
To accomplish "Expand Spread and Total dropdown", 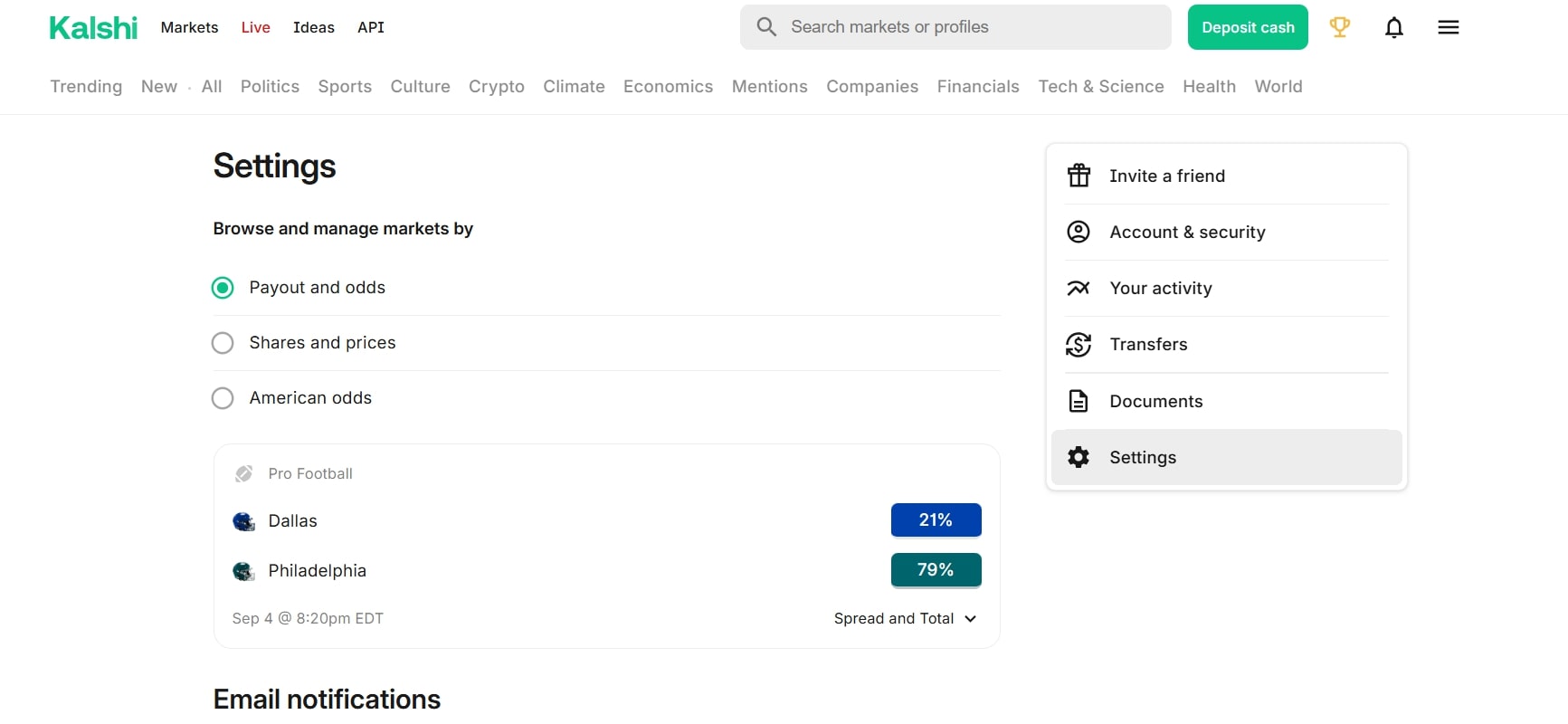I will point(905,618).
